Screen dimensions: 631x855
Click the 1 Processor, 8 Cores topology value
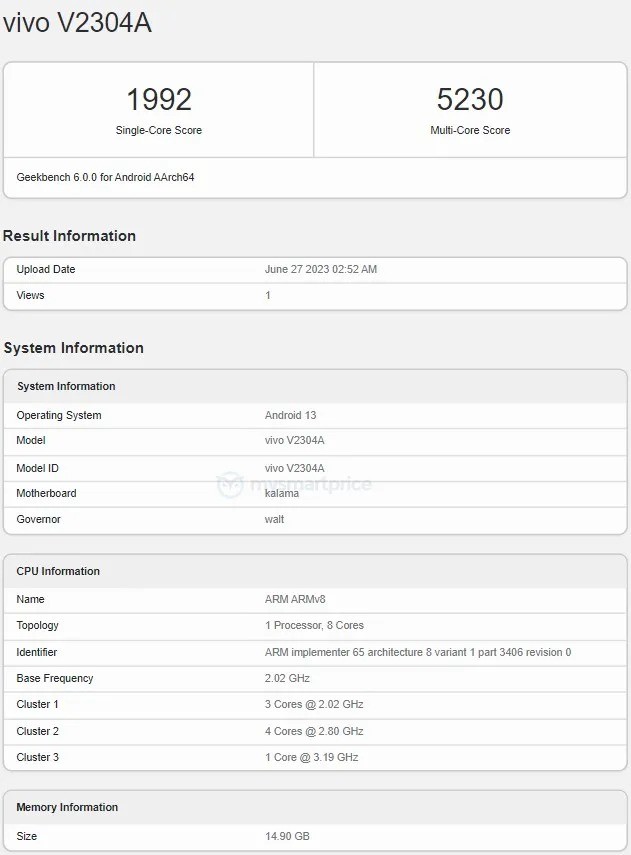click(314, 625)
